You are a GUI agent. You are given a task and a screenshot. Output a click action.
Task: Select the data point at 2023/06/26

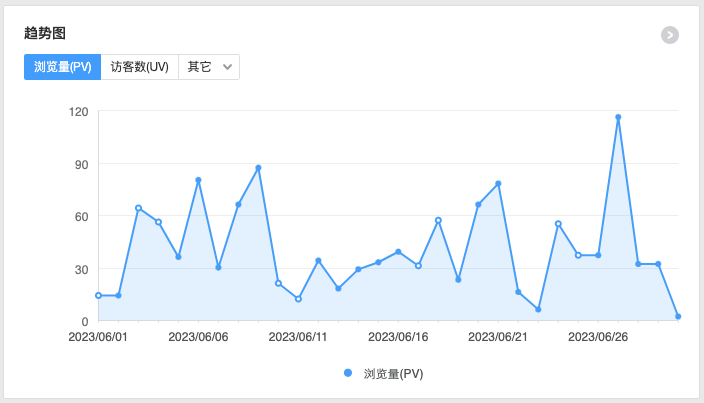[598, 255]
